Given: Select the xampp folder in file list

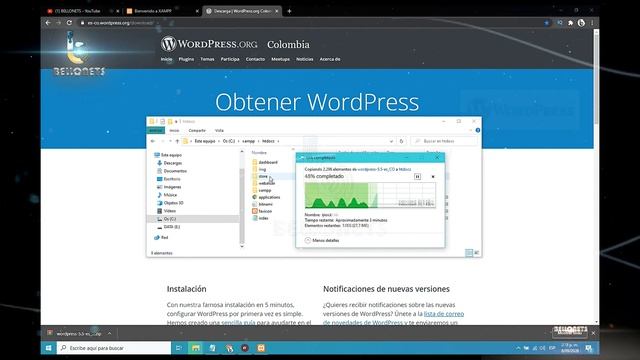Looking at the screenshot, I should pos(262,190).
